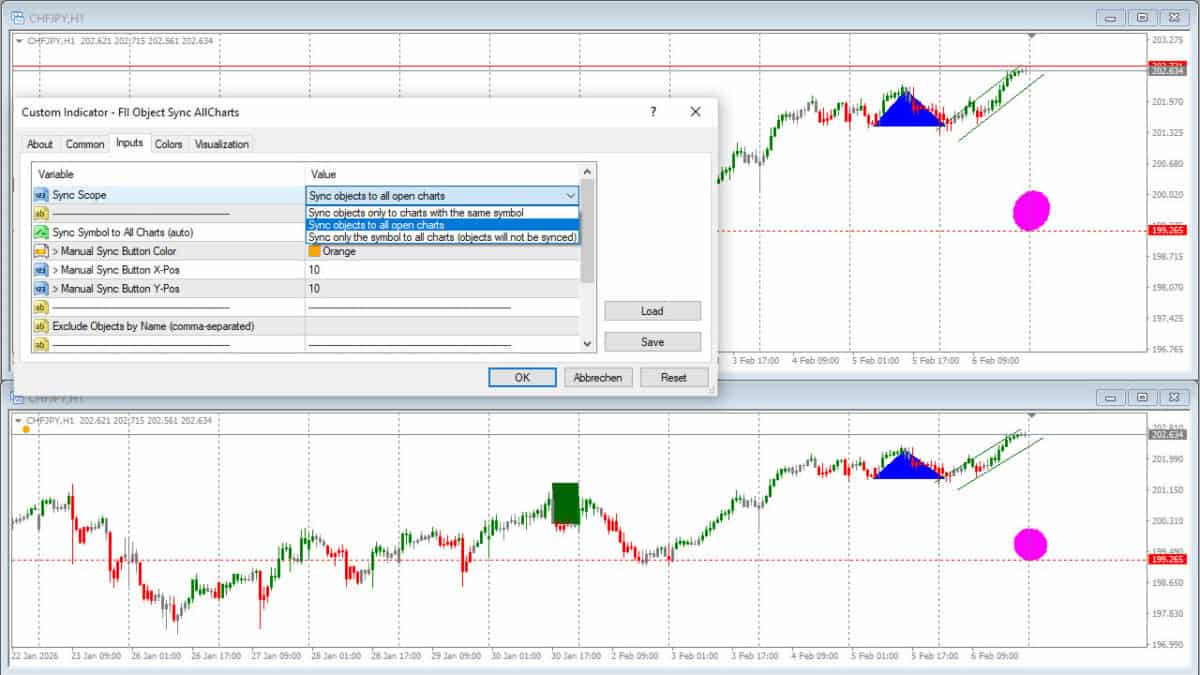This screenshot has height=675, width=1200.
Task: Click the magenta circle object on the lower chart
Action: click(1030, 545)
